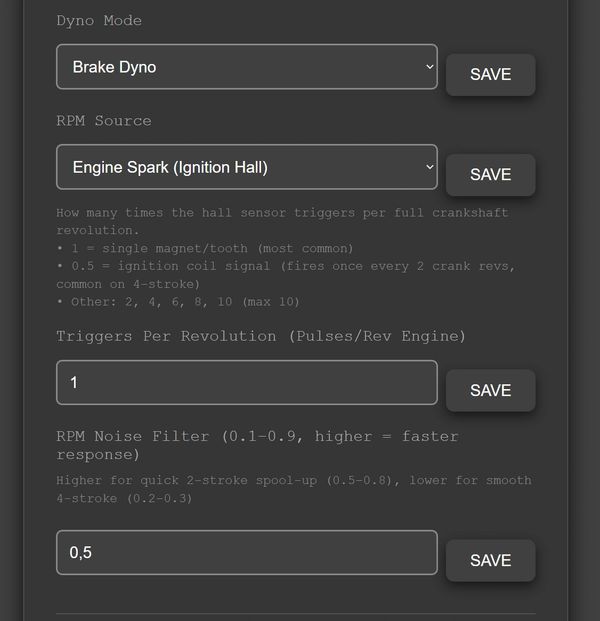Click the divider line below the noise filter
The width and height of the screenshot is (600, 621).
pyautogui.click(x=296, y=613)
